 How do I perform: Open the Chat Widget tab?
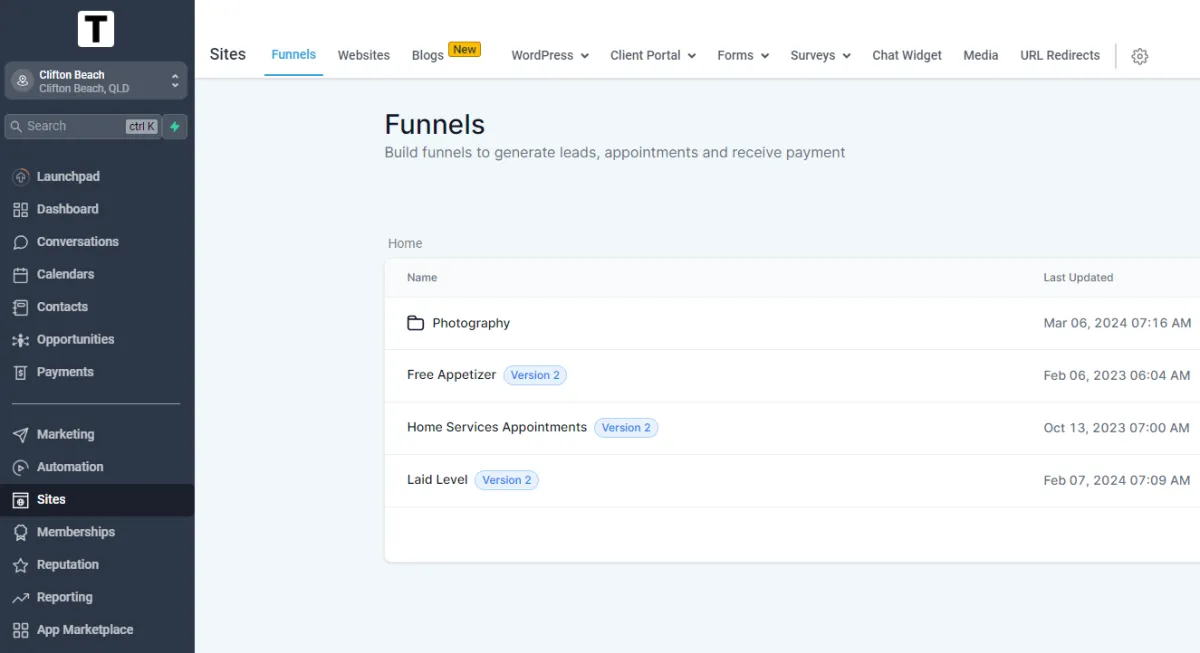click(907, 56)
